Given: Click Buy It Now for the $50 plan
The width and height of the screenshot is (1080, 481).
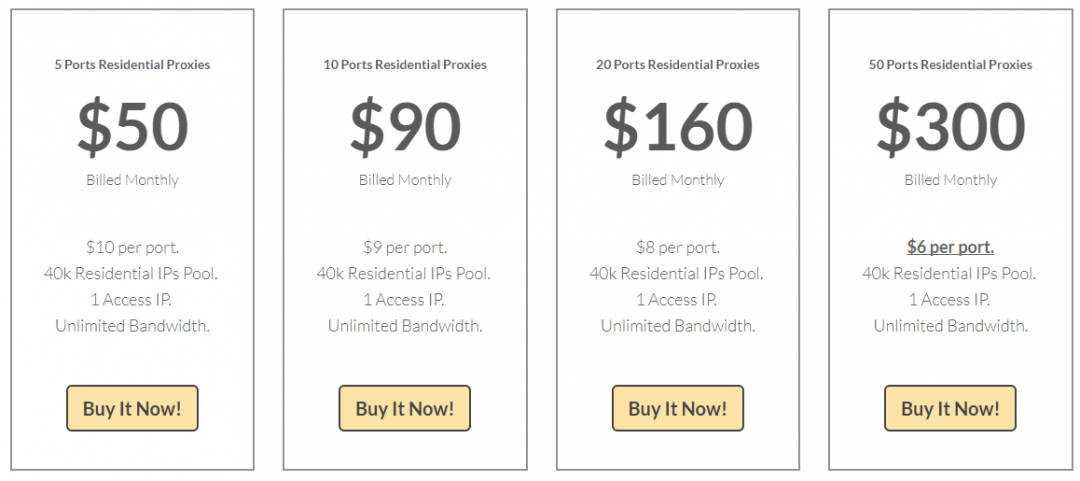Looking at the screenshot, I should [132, 408].
